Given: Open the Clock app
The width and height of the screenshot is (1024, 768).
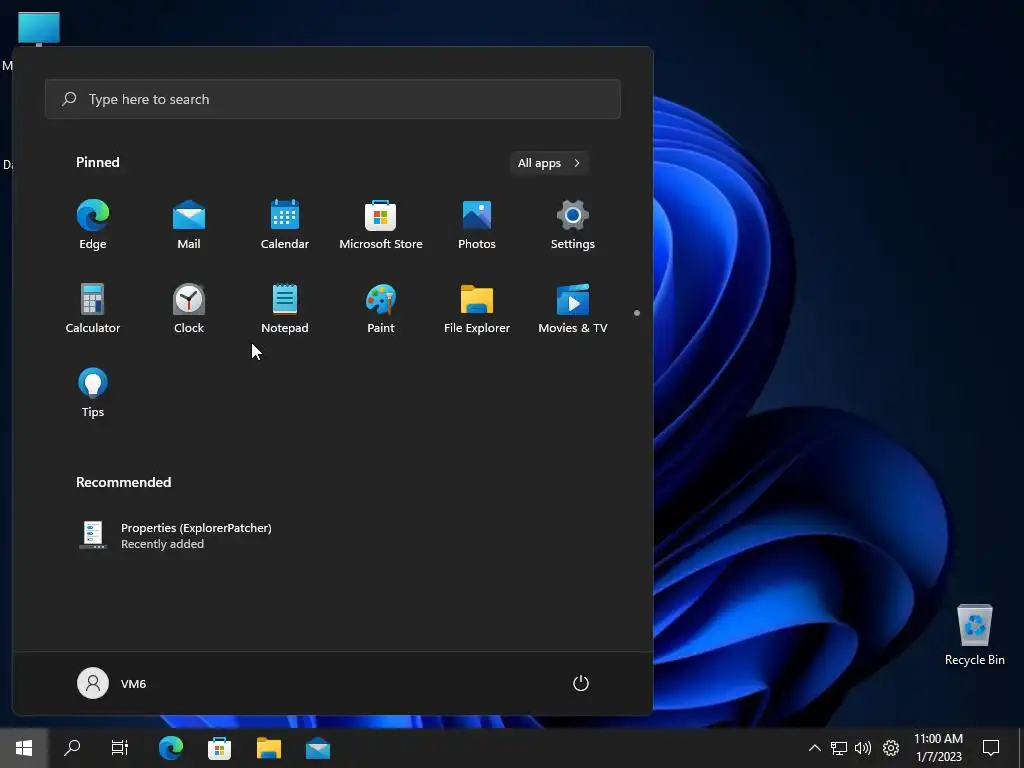Looking at the screenshot, I should [189, 309].
